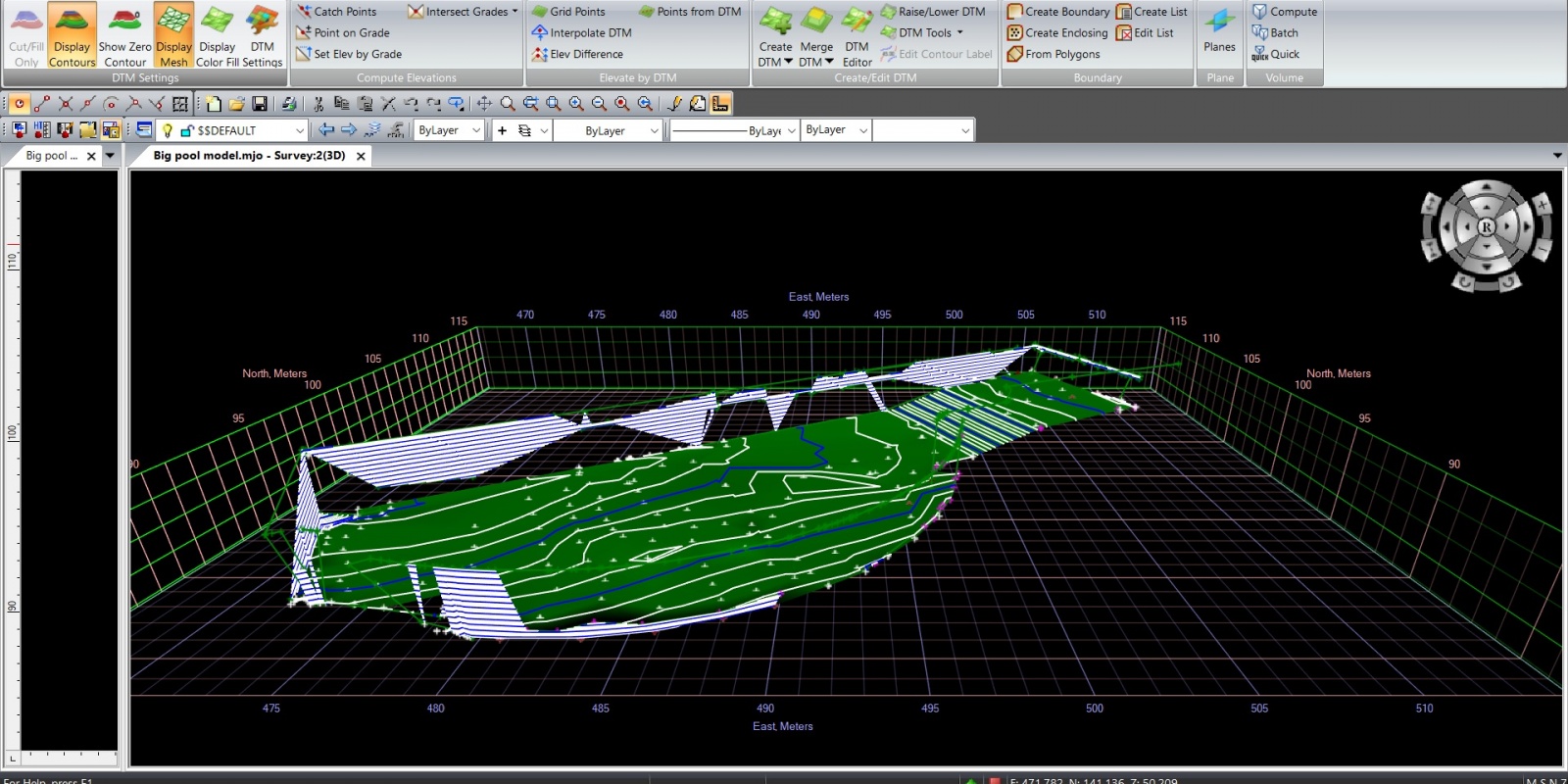Toggle Display Contours in DTM Settings

[72, 35]
